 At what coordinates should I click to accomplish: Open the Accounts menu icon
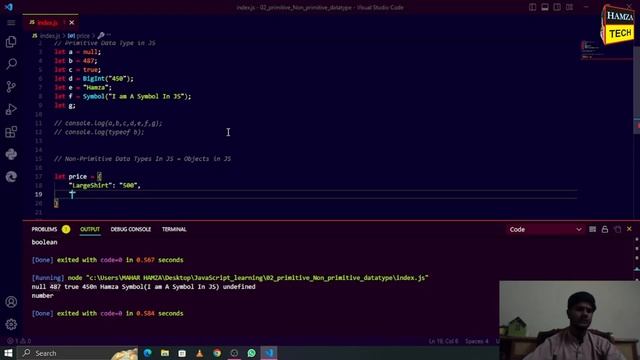11,302
